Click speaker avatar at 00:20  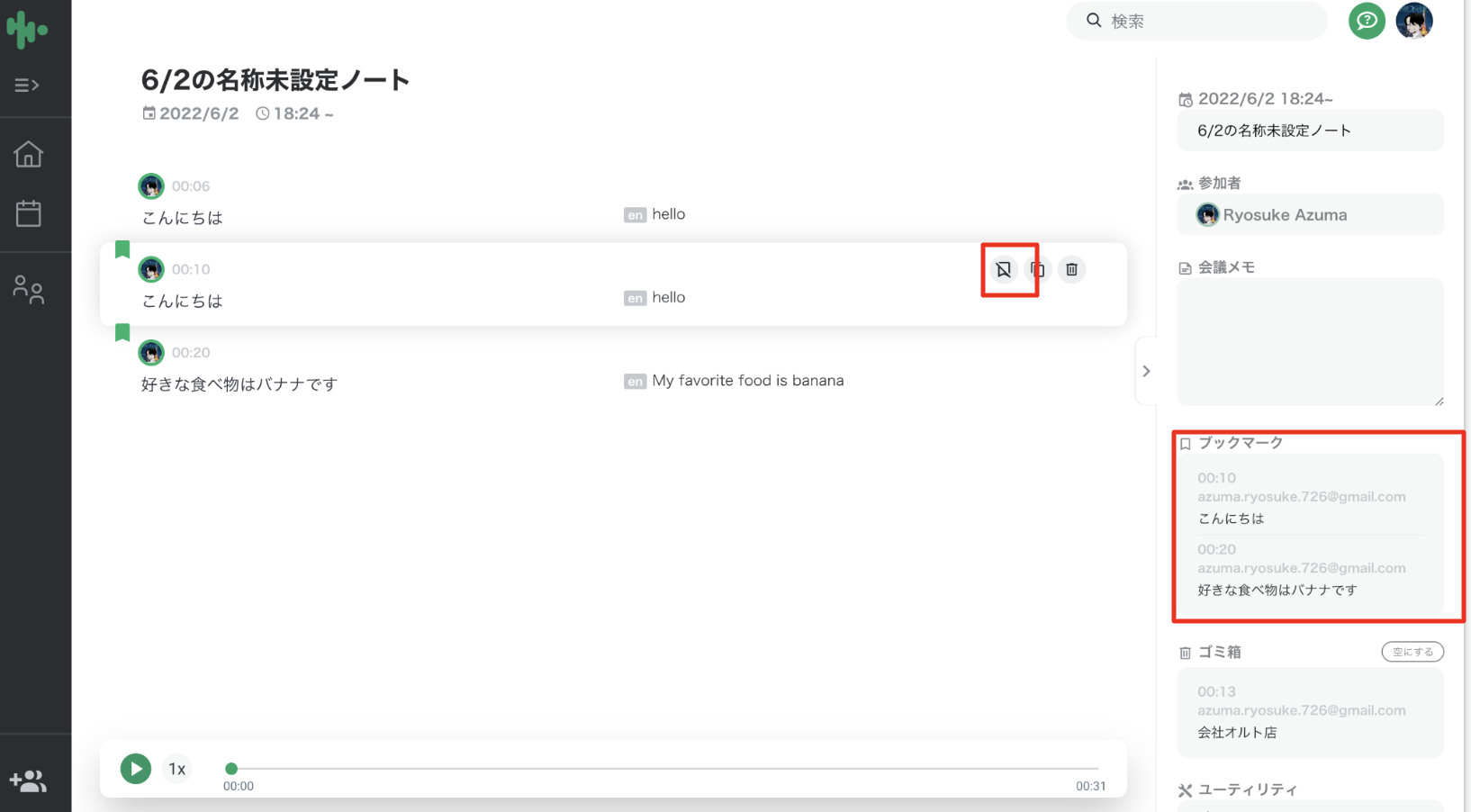151,353
